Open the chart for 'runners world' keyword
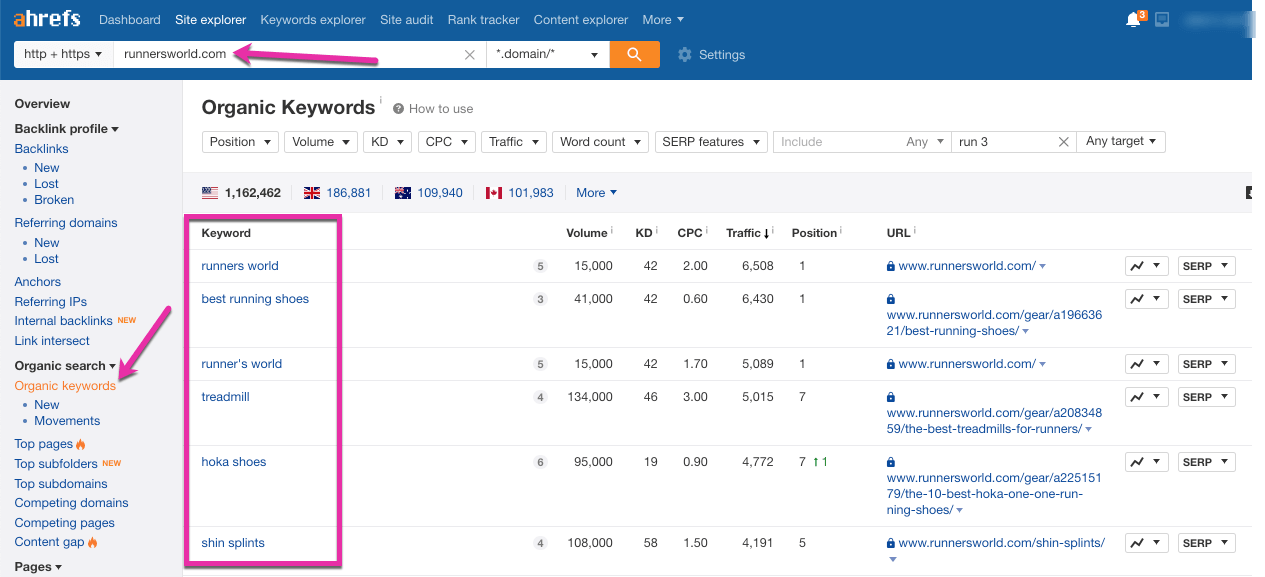Viewport: 1265px width, 577px height. pos(1147,266)
